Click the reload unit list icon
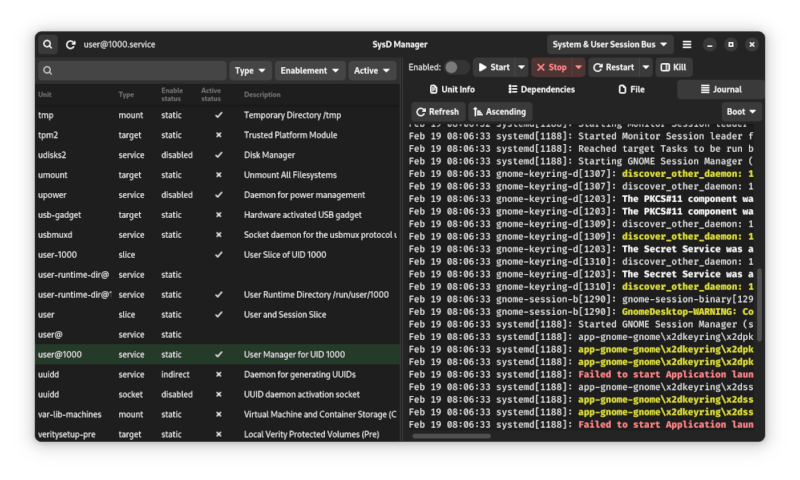800x480 pixels. [71, 45]
